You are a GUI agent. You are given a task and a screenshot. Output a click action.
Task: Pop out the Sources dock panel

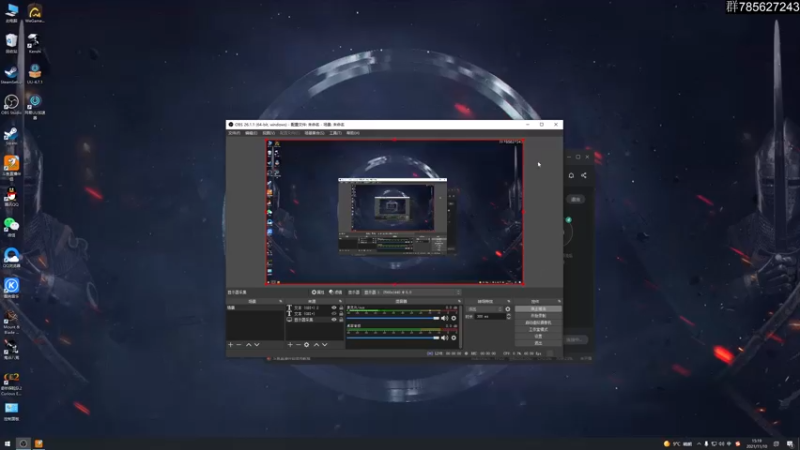[340, 302]
